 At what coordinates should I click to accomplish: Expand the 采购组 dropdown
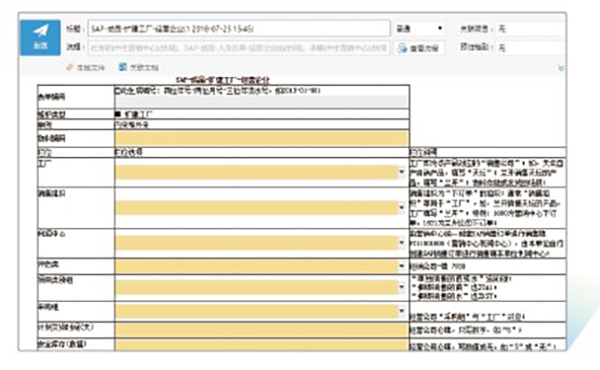point(402,311)
